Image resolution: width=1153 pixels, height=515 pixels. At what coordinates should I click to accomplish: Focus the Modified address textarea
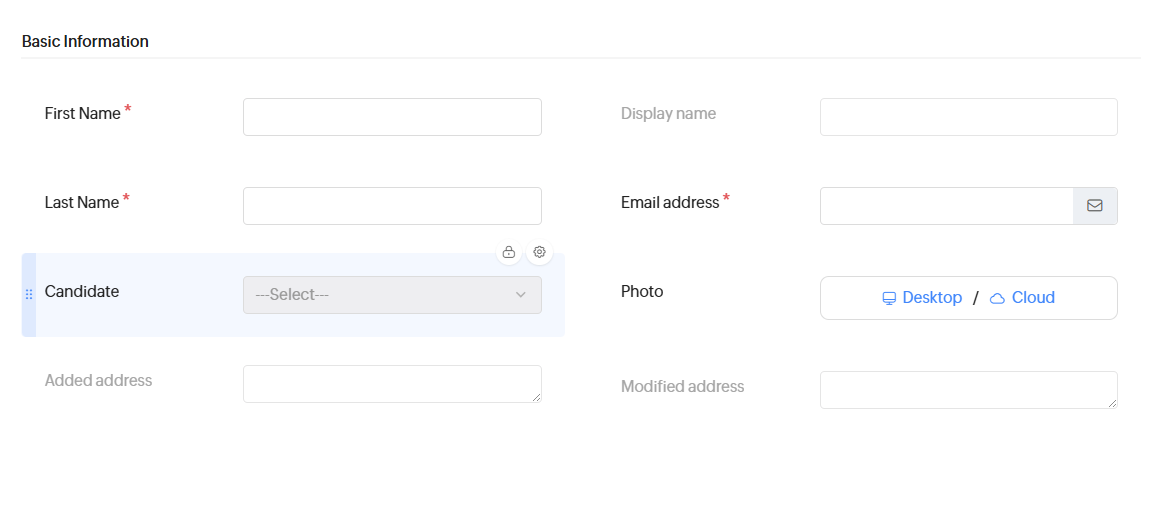[966, 390]
